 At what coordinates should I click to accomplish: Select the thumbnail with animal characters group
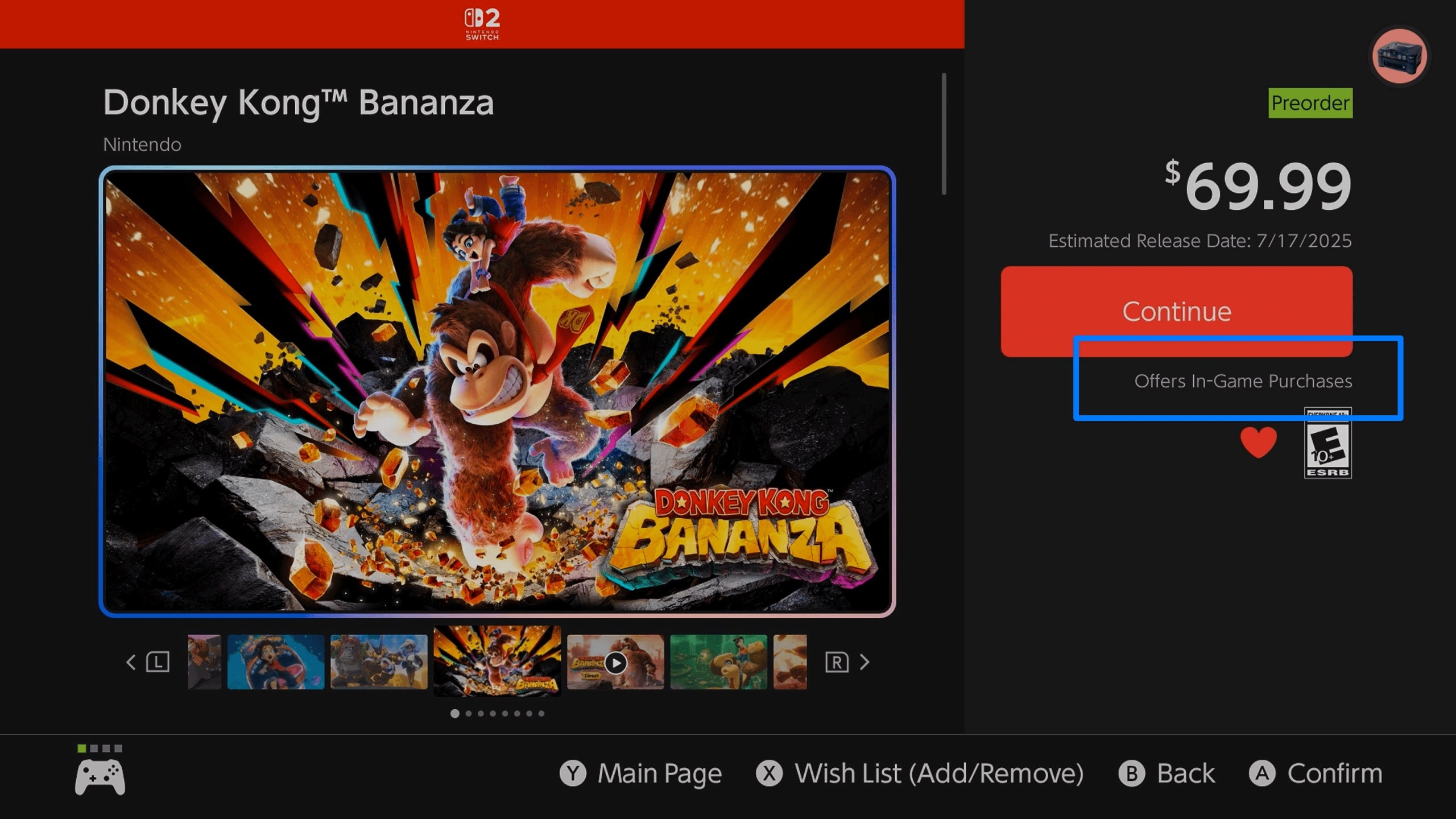click(x=379, y=662)
